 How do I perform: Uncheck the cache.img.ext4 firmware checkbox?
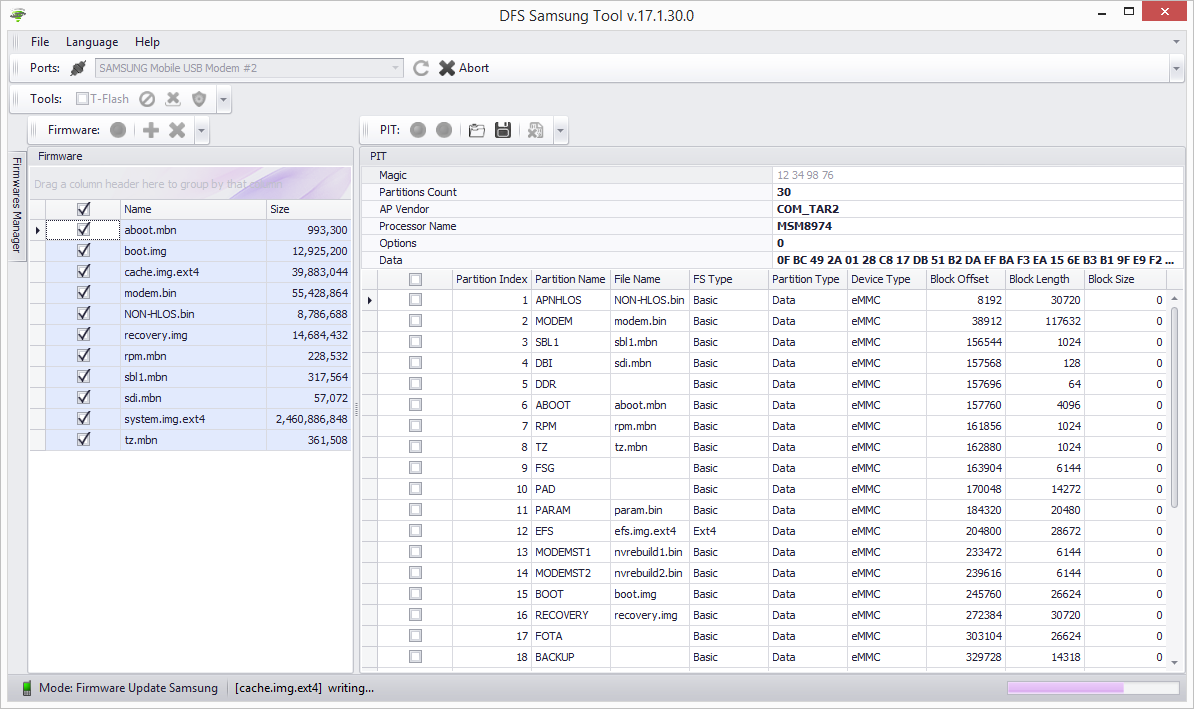(x=84, y=272)
